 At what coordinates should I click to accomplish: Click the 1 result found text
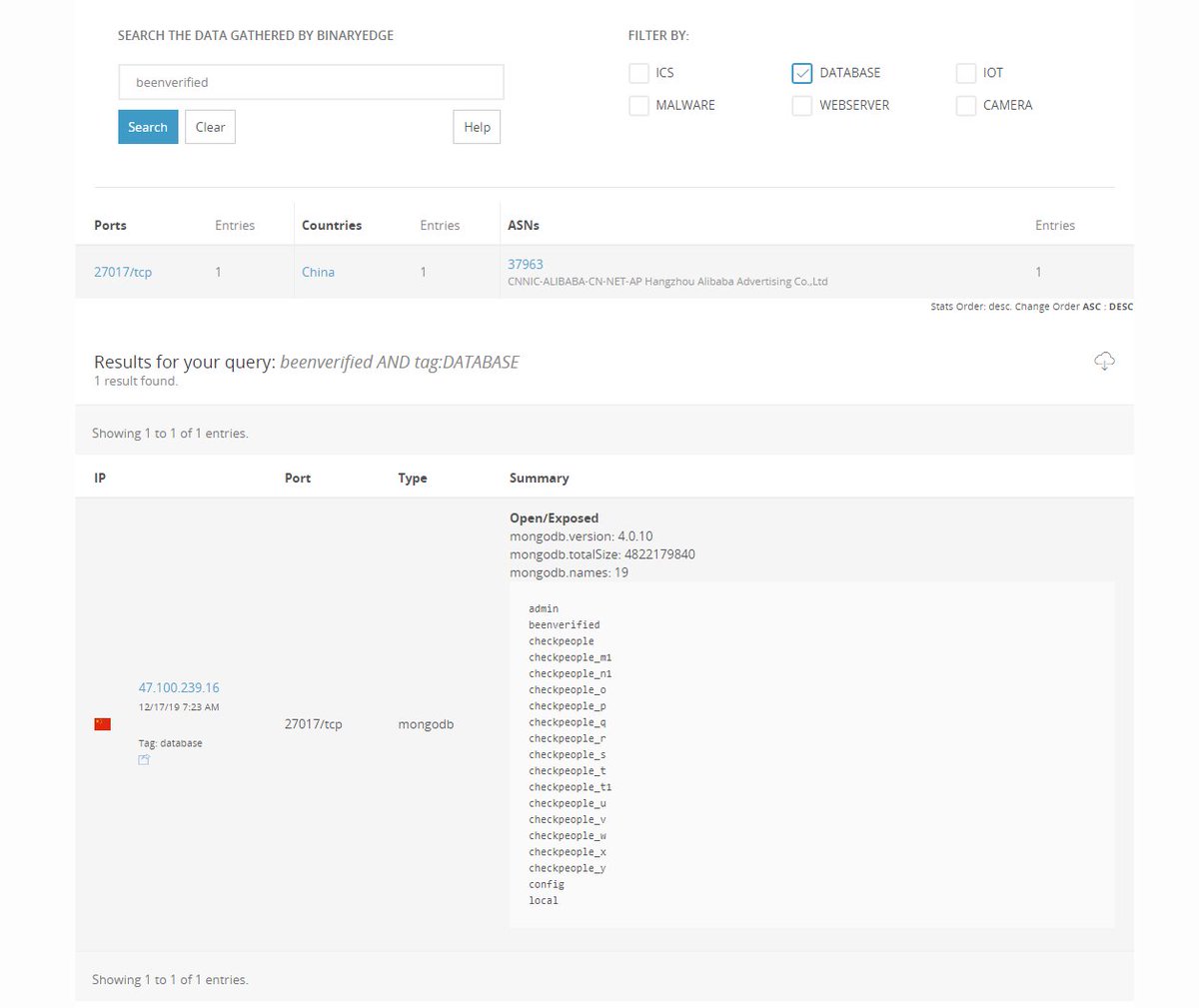[x=136, y=381]
